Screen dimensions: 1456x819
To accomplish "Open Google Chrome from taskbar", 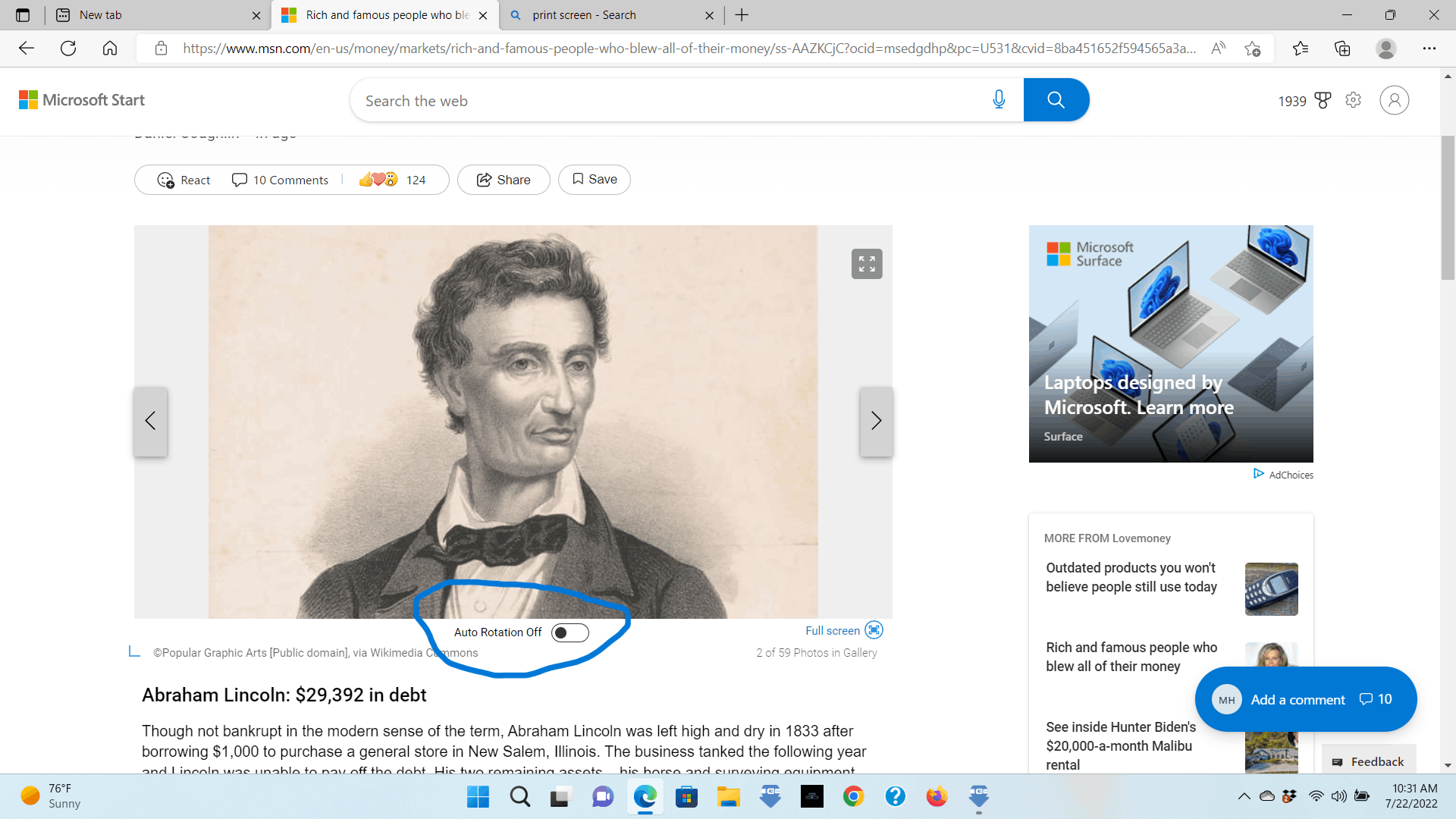I will point(853,796).
